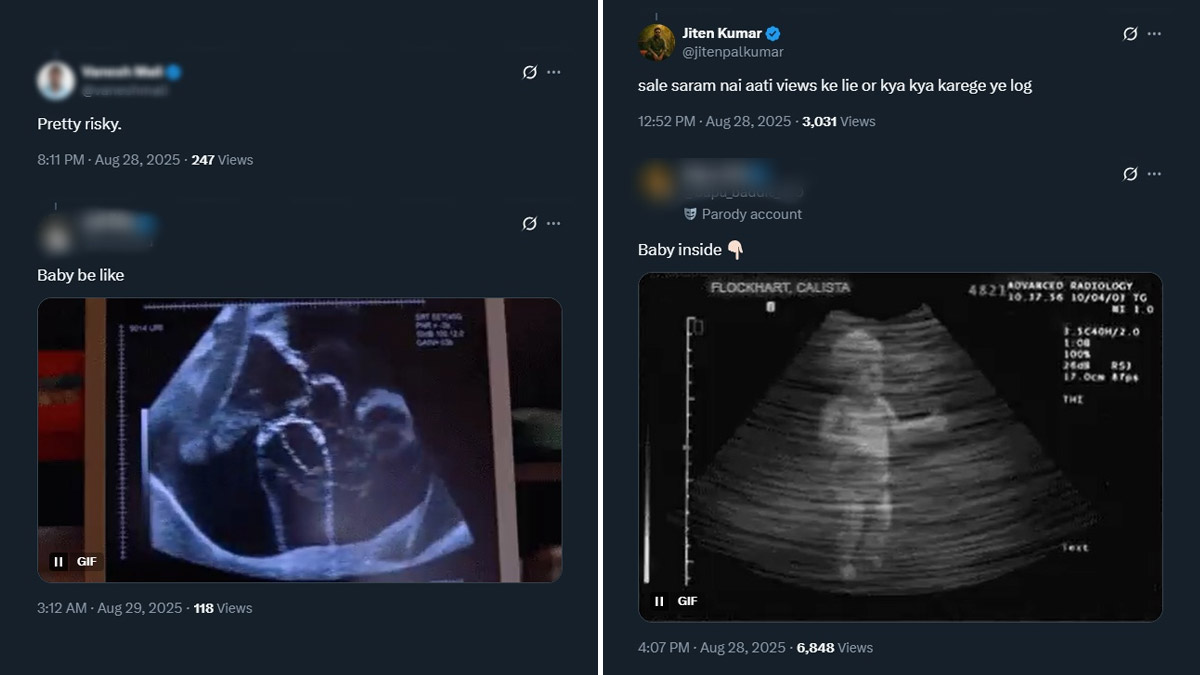1200x675 pixels.
Task: Click the 6,848 Views count
Action: point(834,648)
